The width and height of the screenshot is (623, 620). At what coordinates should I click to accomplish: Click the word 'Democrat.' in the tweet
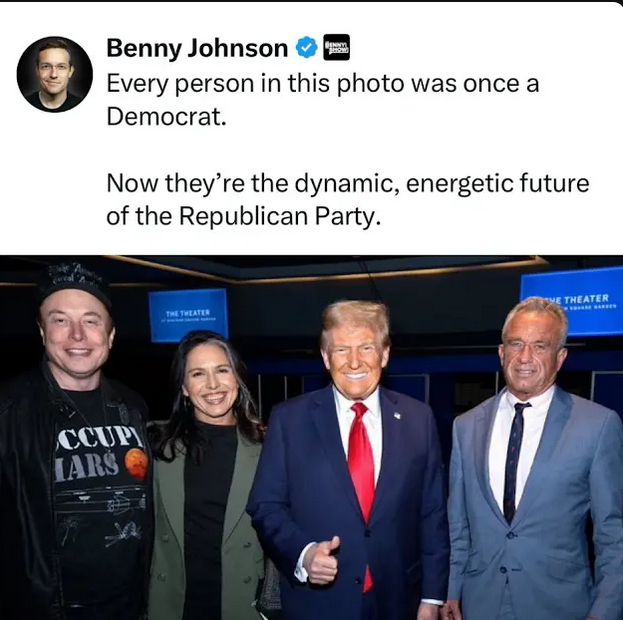click(x=166, y=116)
